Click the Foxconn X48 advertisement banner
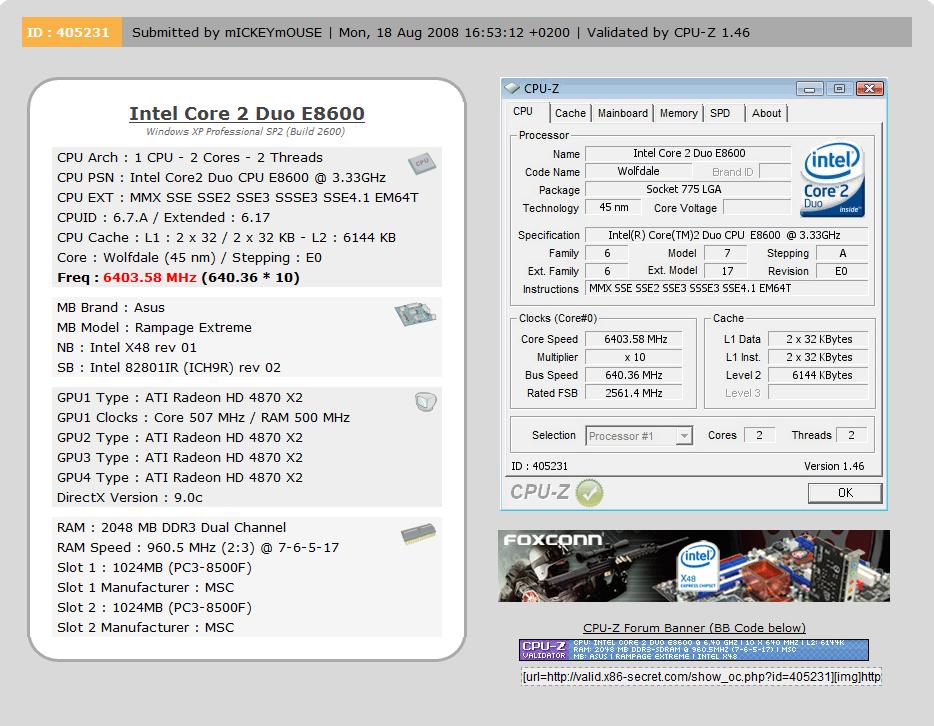The image size is (934, 726). tap(694, 566)
